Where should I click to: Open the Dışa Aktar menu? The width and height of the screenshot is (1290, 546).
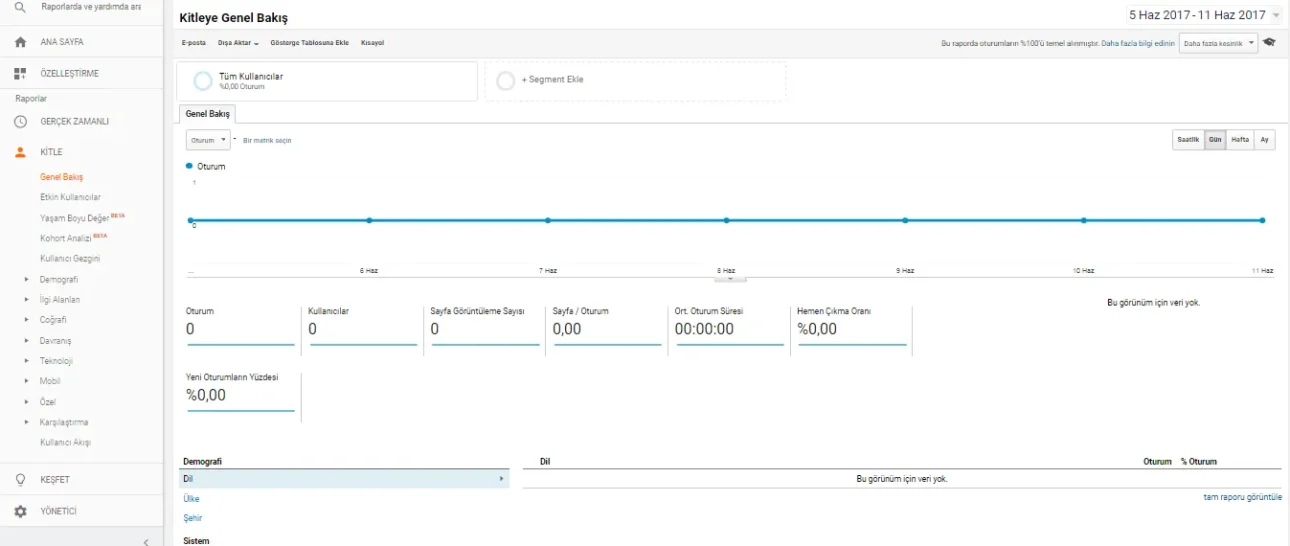coord(238,43)
